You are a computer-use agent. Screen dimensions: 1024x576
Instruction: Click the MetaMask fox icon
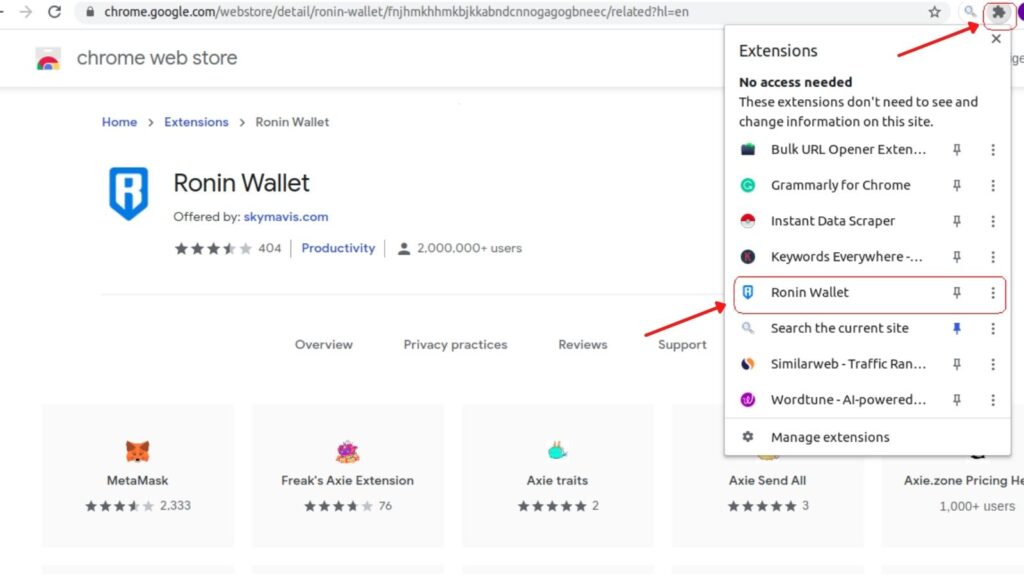coord(138,451)
